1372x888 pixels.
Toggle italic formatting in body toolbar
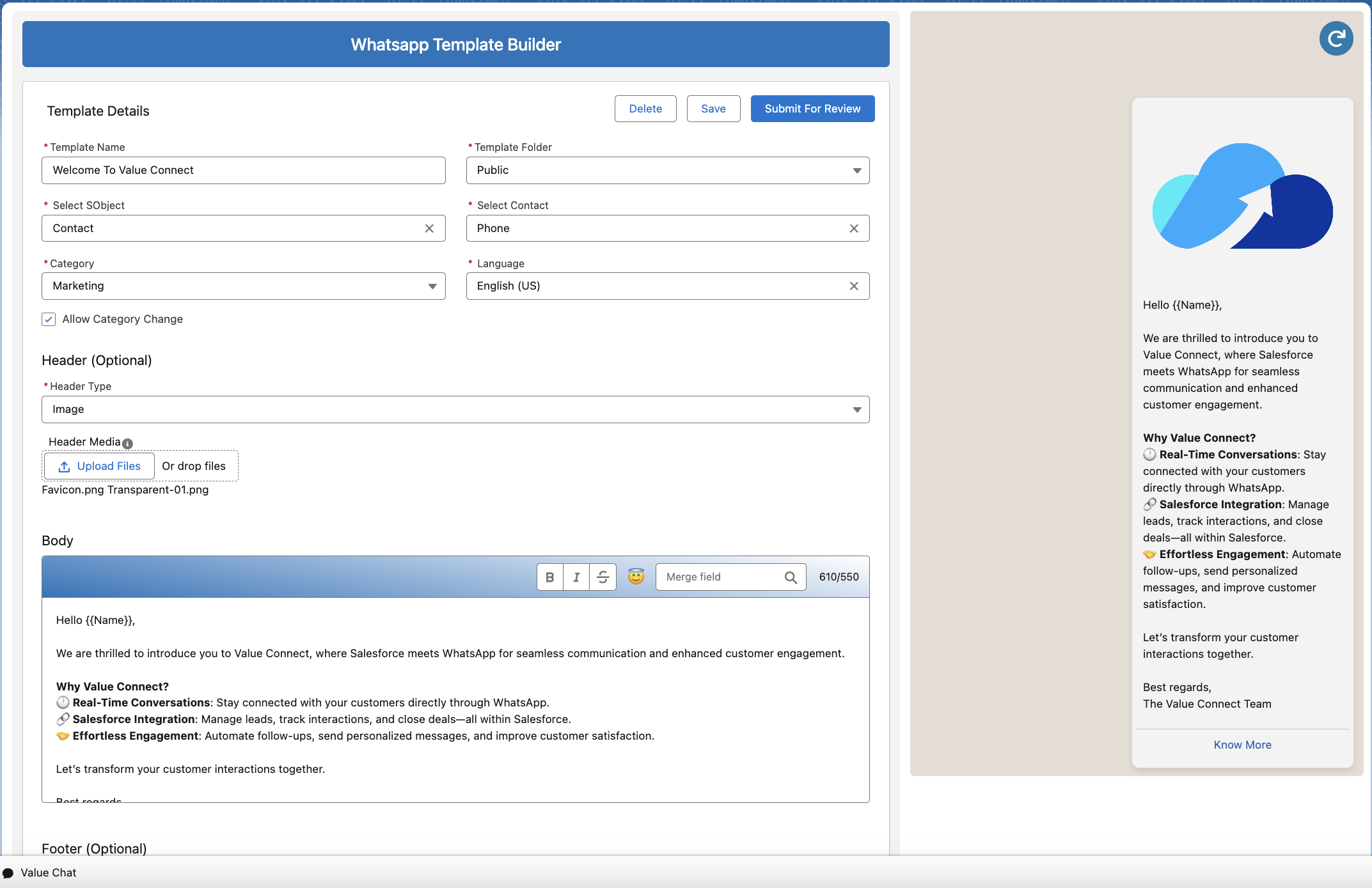[576, 577]
